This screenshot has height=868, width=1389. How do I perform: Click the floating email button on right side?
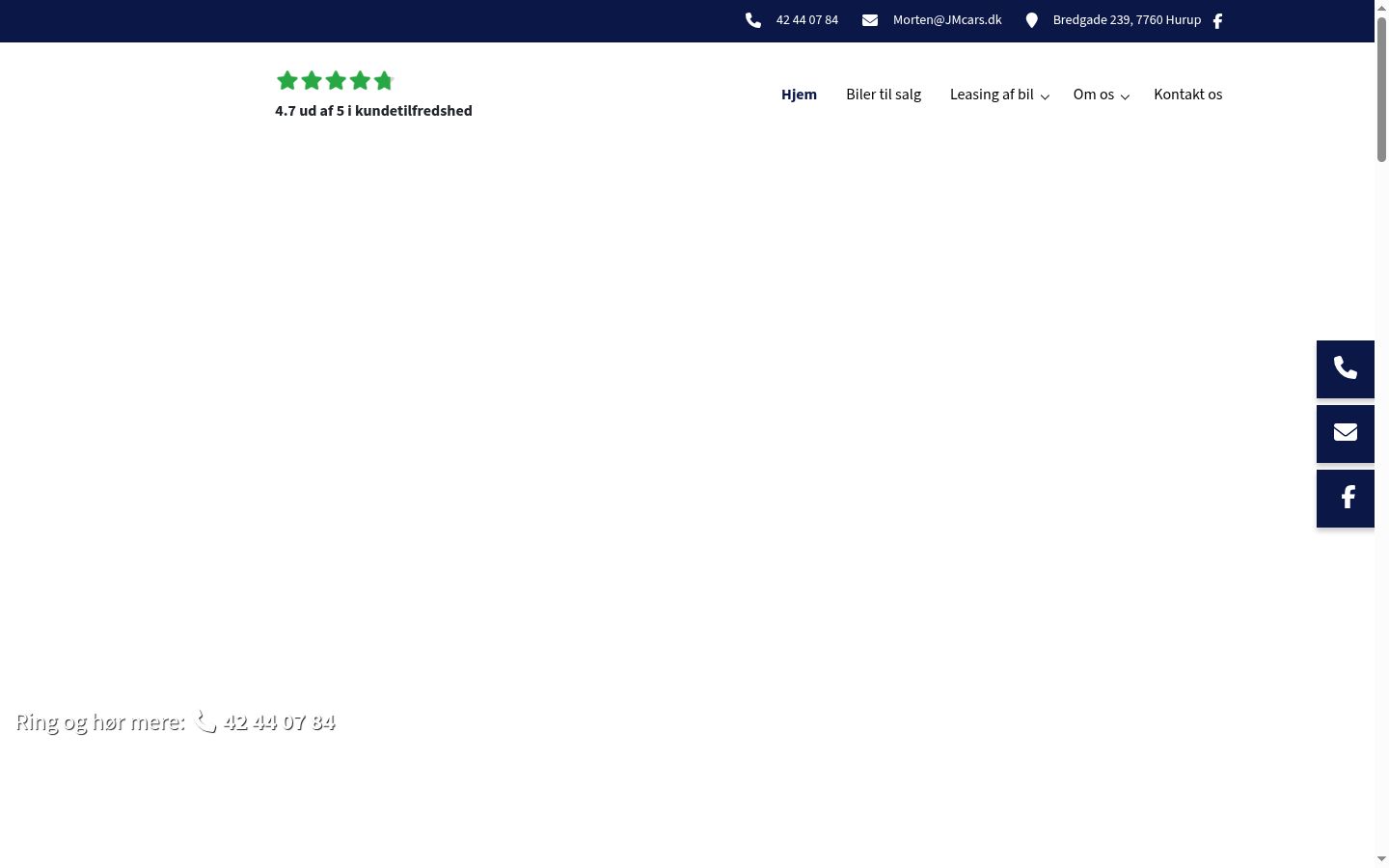(1346, 434)
